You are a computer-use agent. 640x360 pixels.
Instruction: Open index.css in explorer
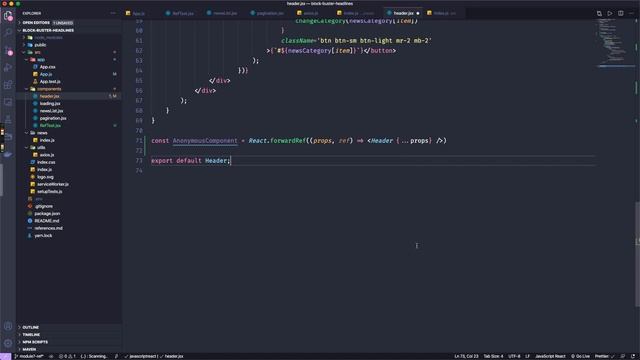point(46,162)
